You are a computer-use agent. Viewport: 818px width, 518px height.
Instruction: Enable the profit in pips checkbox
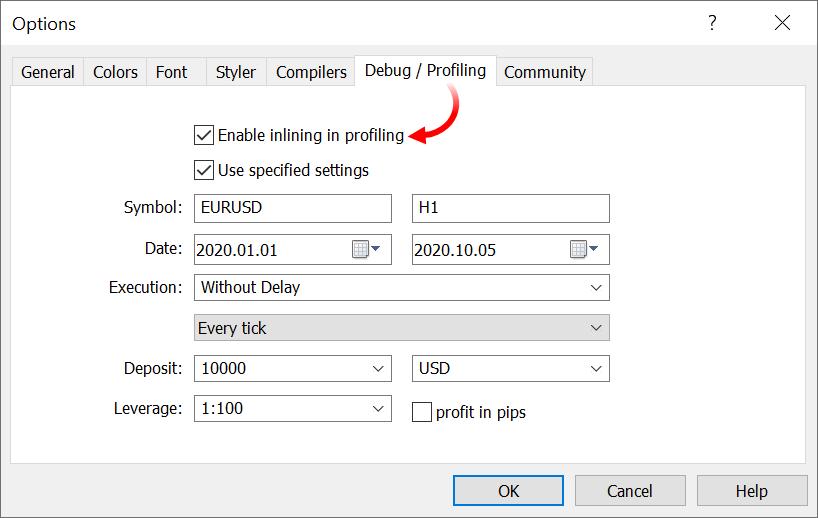tap(422, 412)
